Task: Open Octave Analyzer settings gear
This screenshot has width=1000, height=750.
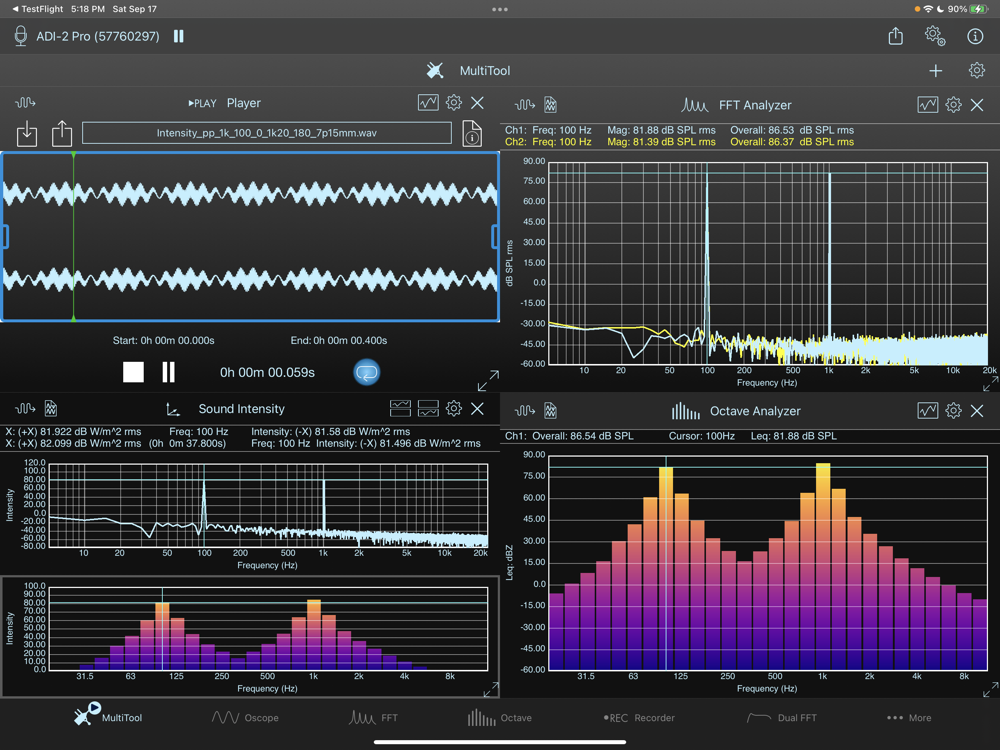Action: pos(953,411)
